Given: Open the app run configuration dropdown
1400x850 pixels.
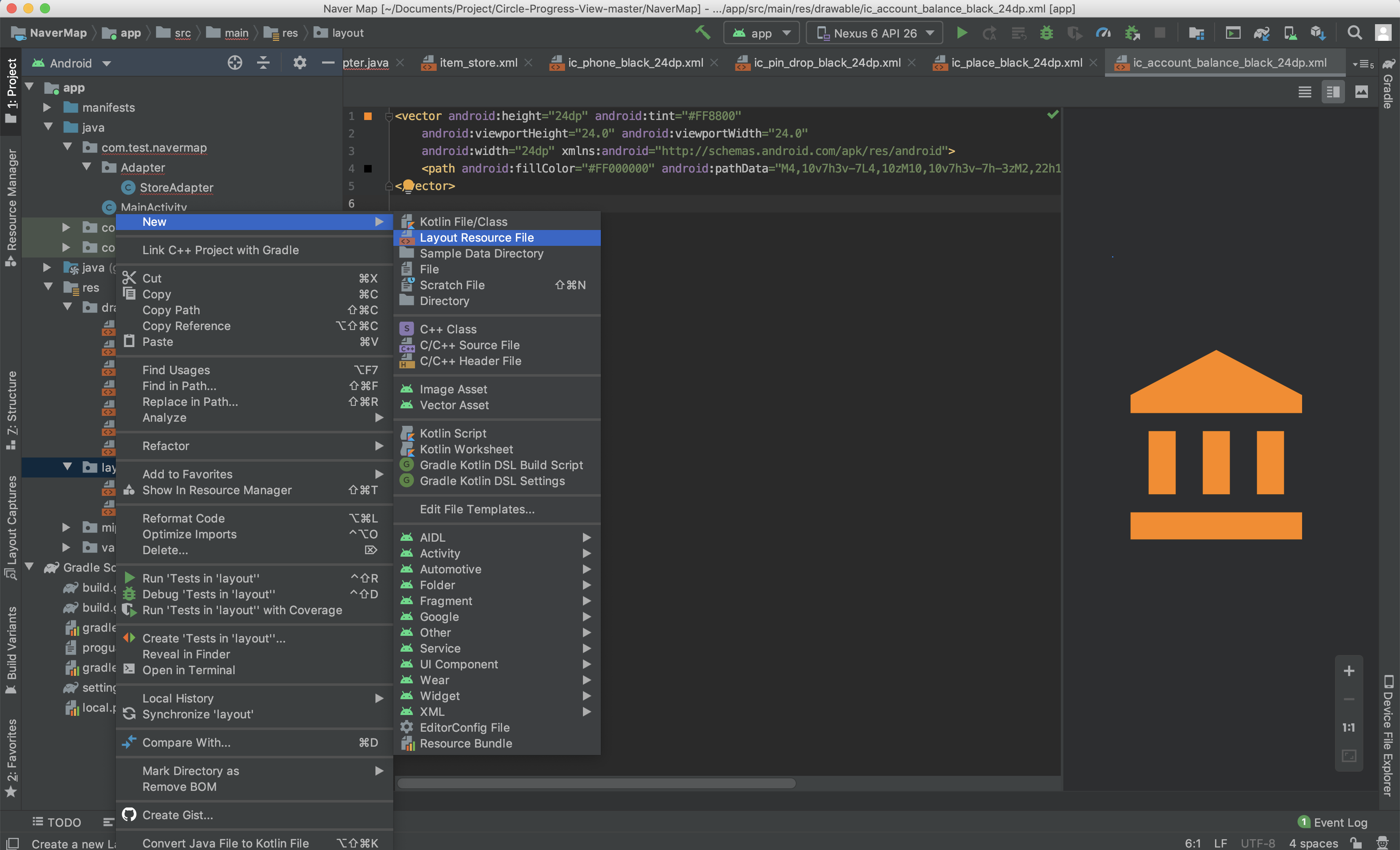Looking at the screenshot, I should 761,33.
